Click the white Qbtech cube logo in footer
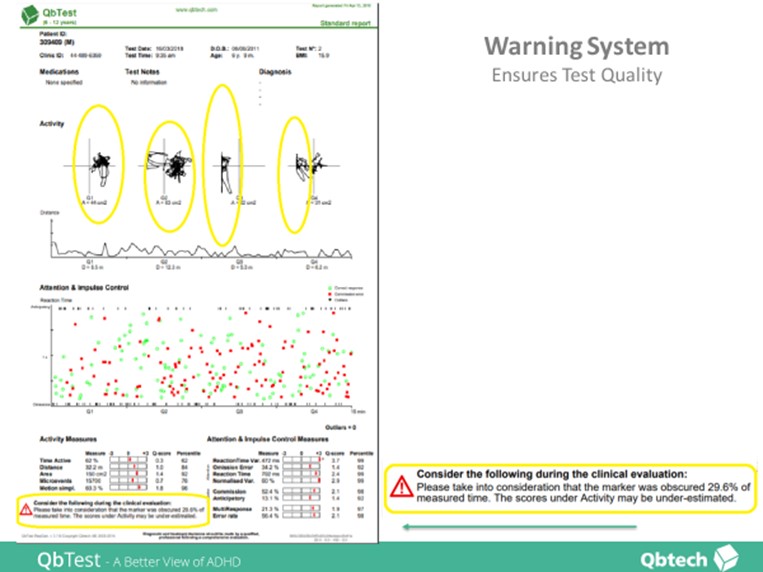The image size is (763, 572). [x=726, y=557]
